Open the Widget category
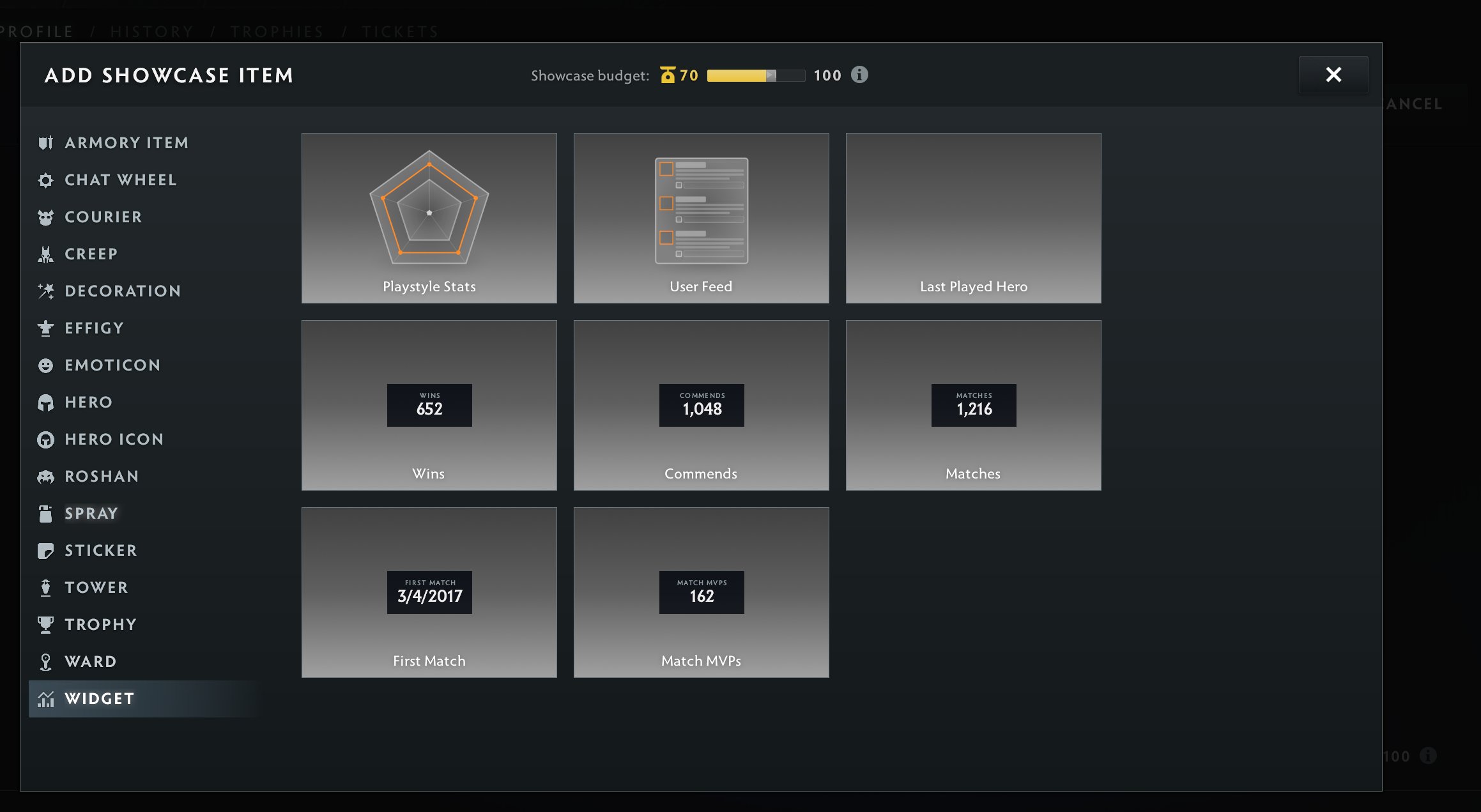 (x=100, y=699)
